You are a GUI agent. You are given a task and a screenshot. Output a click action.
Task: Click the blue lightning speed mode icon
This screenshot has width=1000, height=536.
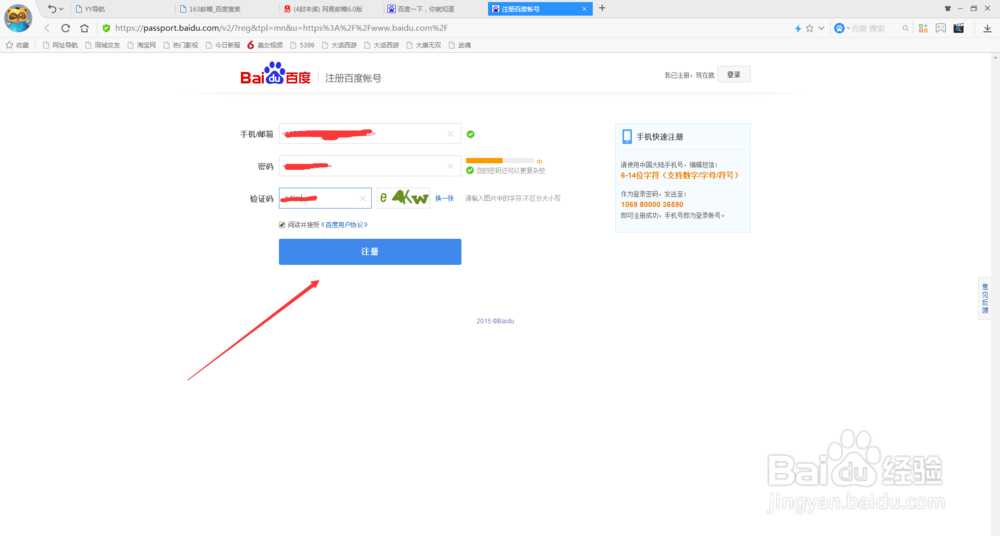pyautogui.click(x=798, y=28)
